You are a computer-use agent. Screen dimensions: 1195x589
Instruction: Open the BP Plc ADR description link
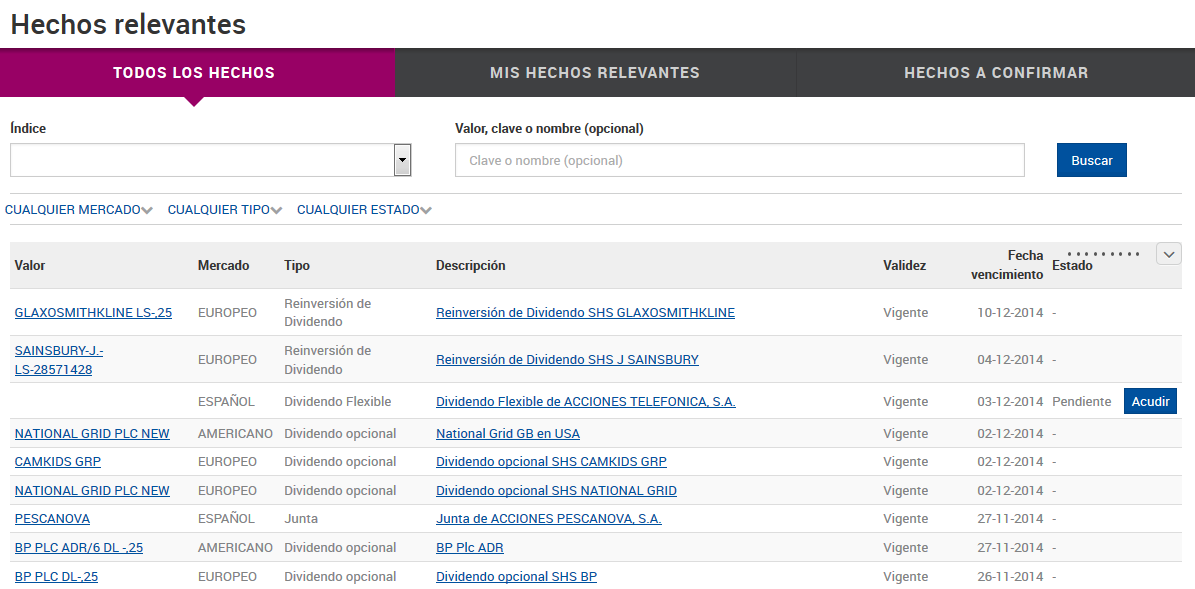pyautogui.click(x=469, y=548)
